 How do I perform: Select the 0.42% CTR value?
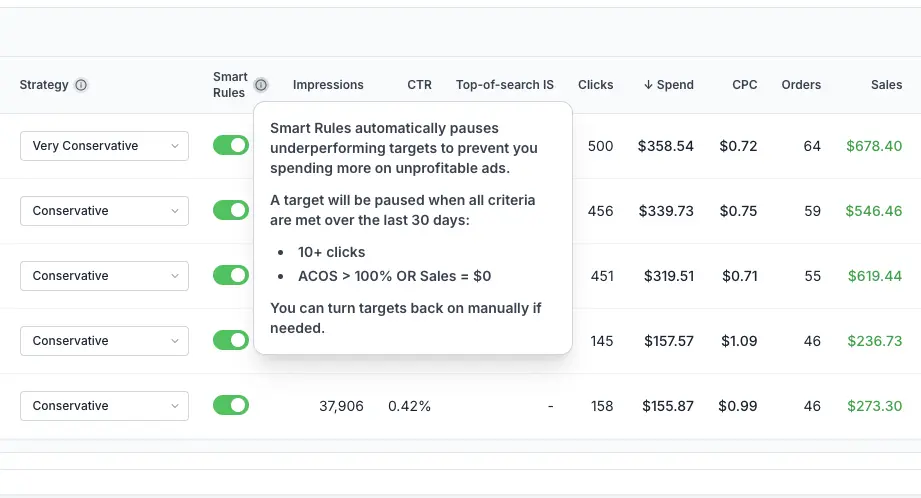point(409,406)
